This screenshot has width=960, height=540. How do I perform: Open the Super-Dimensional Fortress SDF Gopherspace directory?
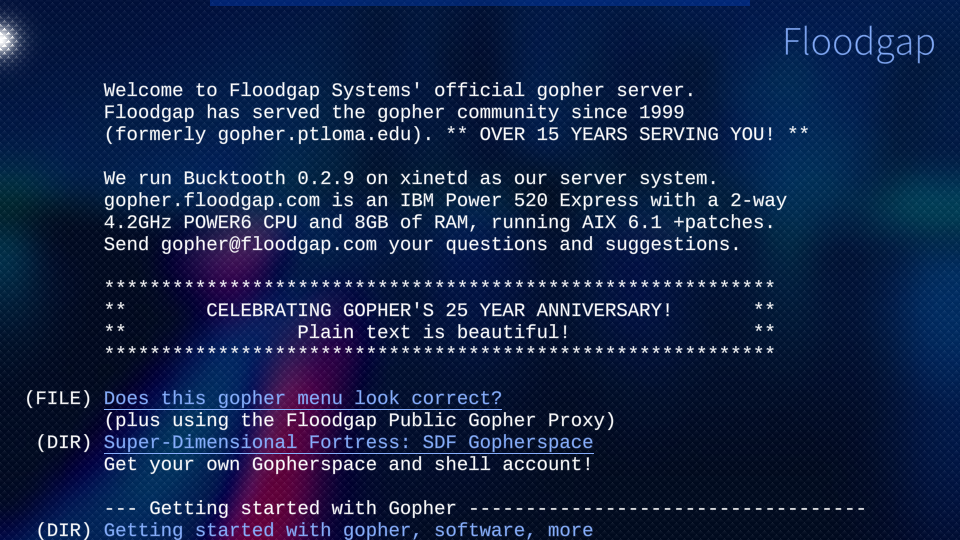[x=348, y=442]
